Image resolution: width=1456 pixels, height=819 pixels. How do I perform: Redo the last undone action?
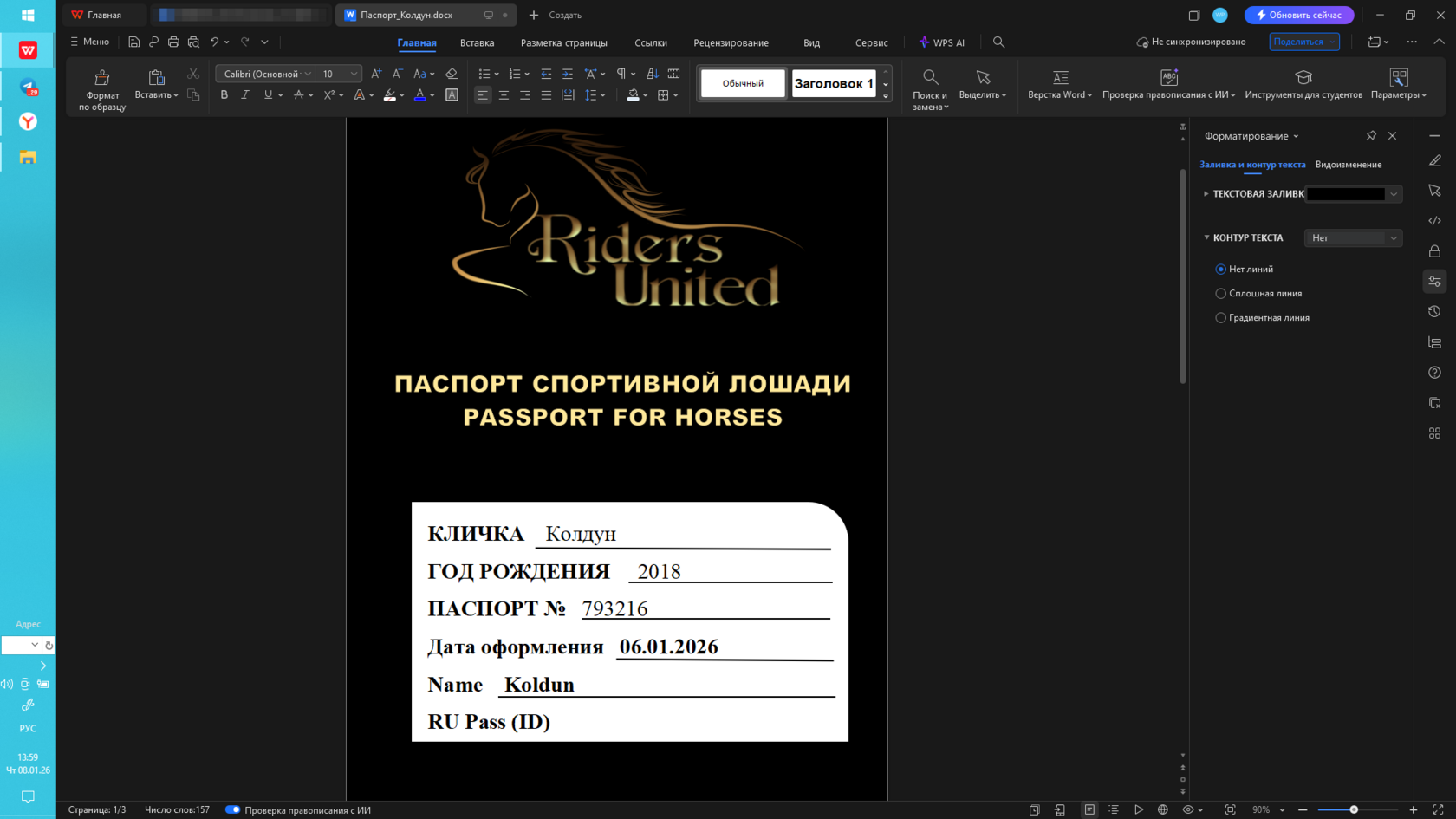point(245,42)
